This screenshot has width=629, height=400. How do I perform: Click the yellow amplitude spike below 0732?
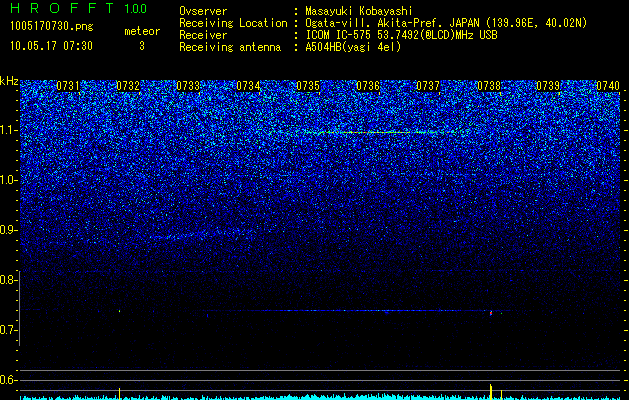pyautogui.click(x=120, y=394)
